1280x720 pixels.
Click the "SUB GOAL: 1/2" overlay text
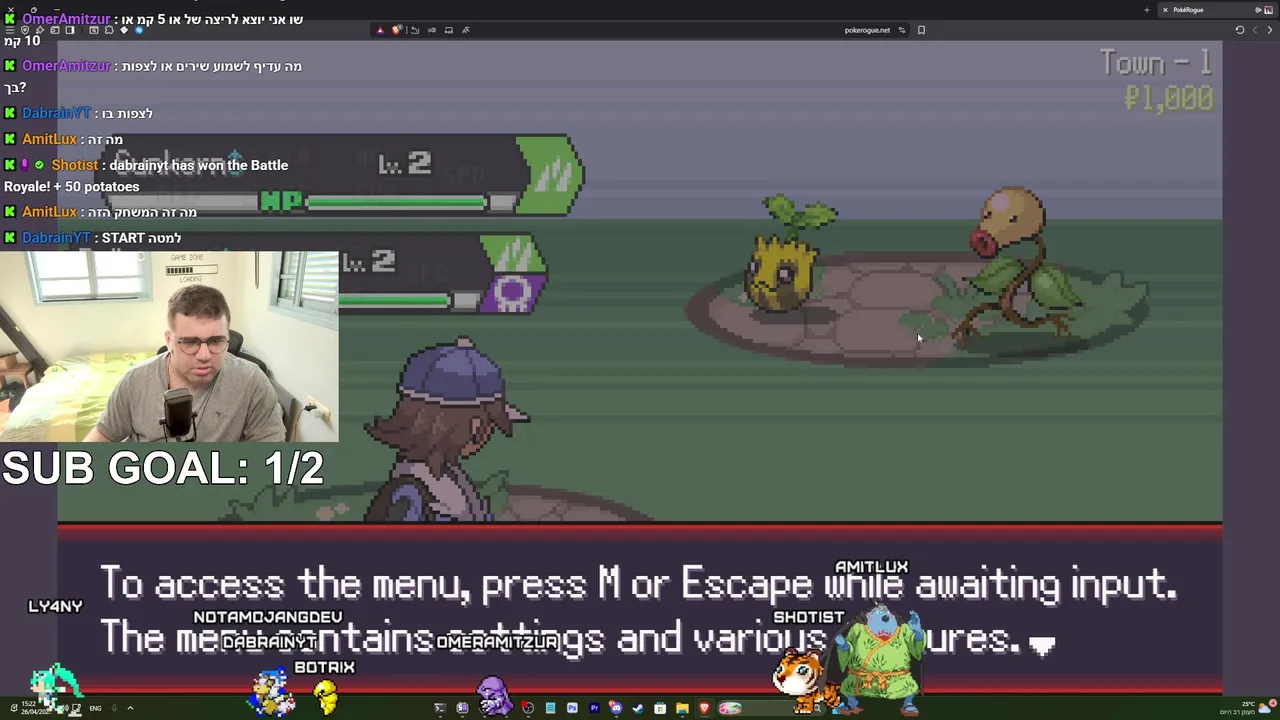(x=163, y=468)
